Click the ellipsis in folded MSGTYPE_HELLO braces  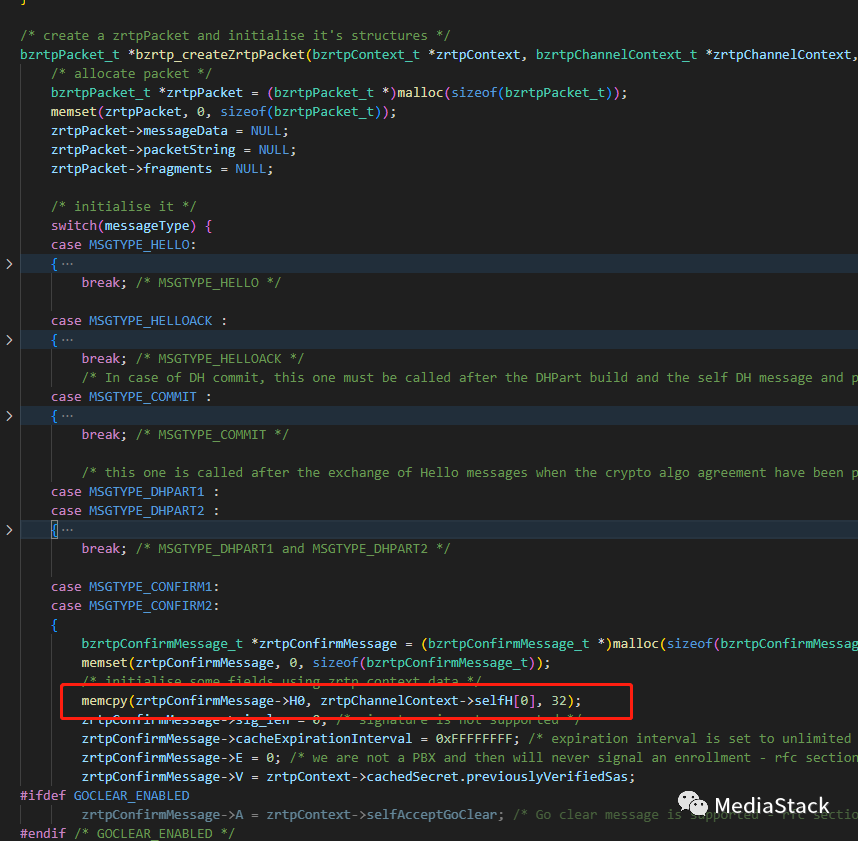pyautogui.click(x=67, y=264)
